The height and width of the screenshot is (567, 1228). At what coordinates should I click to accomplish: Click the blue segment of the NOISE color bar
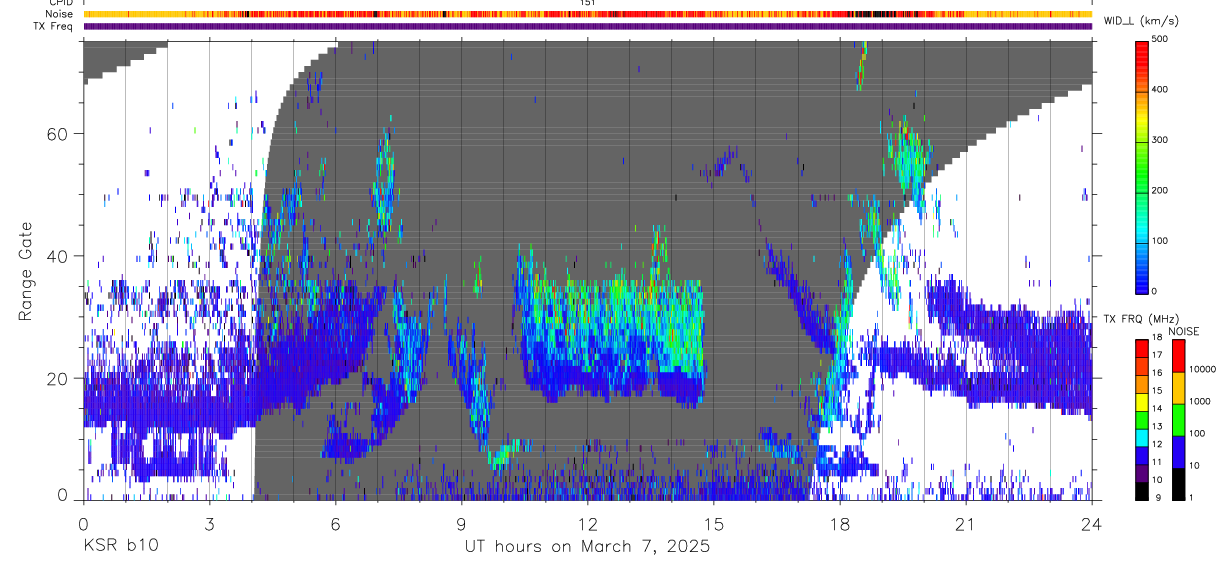coord(1179,452)
